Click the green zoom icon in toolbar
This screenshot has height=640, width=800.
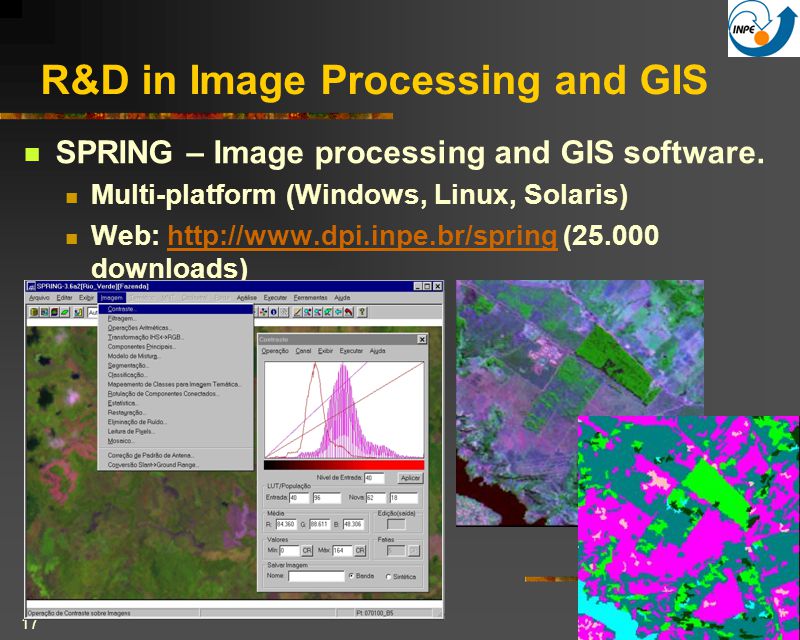point(328,312)
